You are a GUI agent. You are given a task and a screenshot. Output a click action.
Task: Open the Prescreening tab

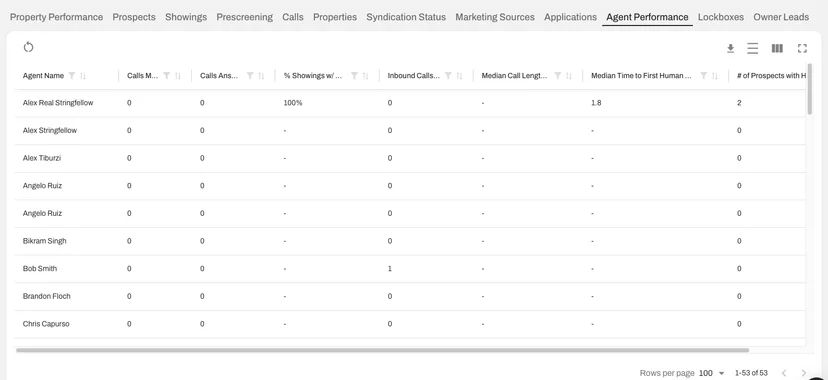[x=244, y=17]
